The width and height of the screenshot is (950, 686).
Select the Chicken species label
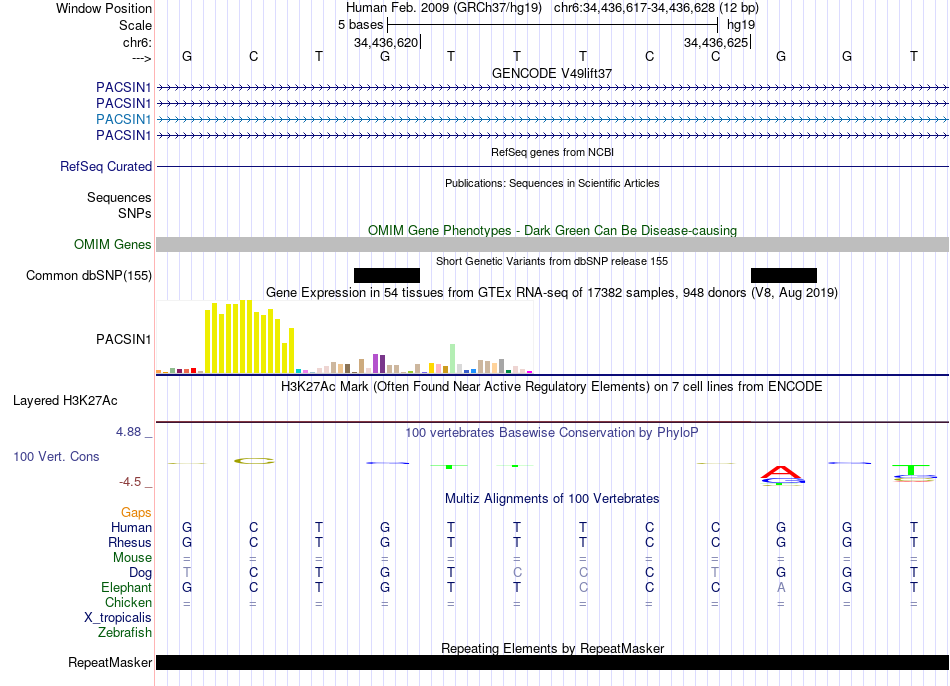(x=128, y=602)
